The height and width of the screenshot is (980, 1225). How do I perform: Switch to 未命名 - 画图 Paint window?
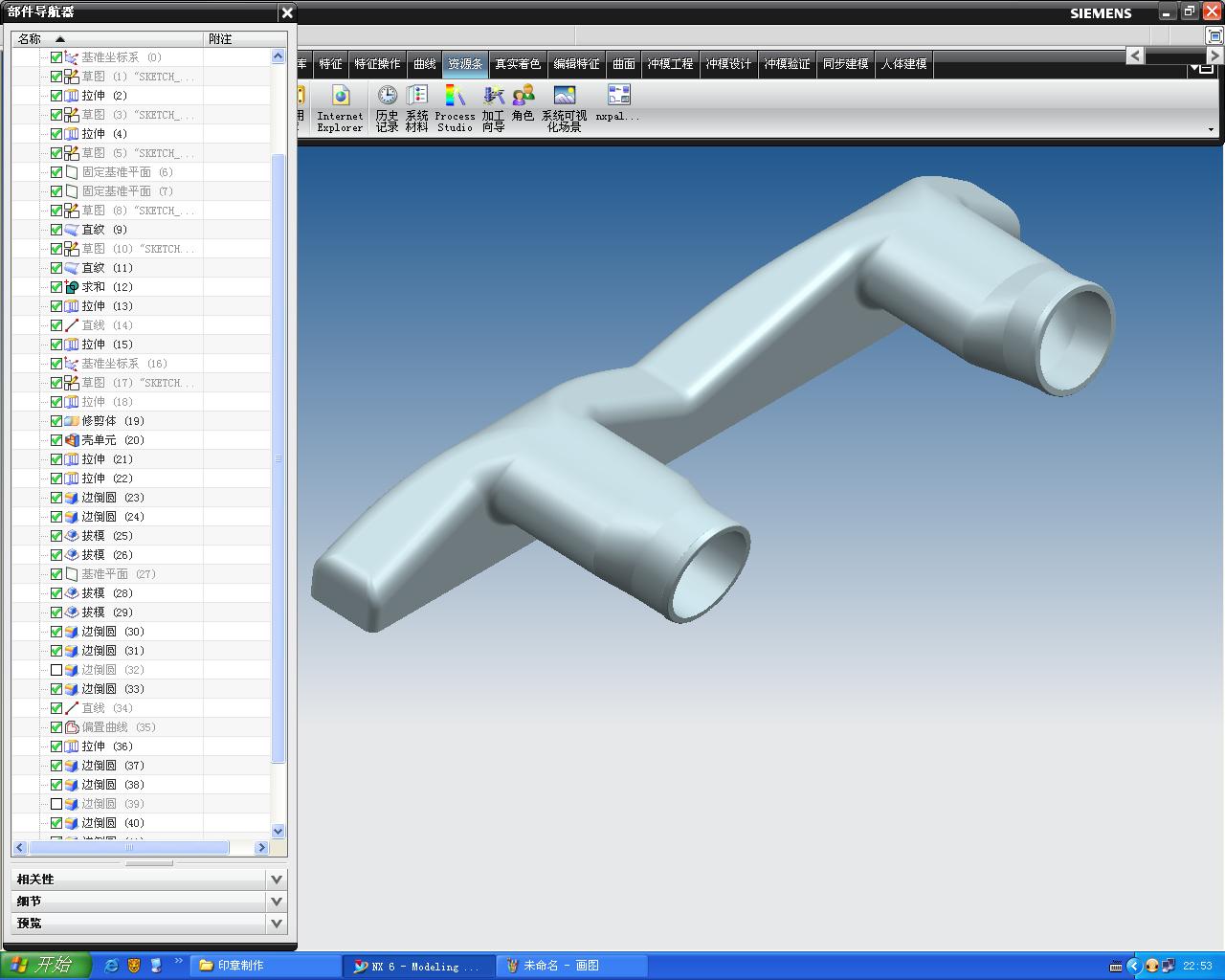tap(572, 966)
